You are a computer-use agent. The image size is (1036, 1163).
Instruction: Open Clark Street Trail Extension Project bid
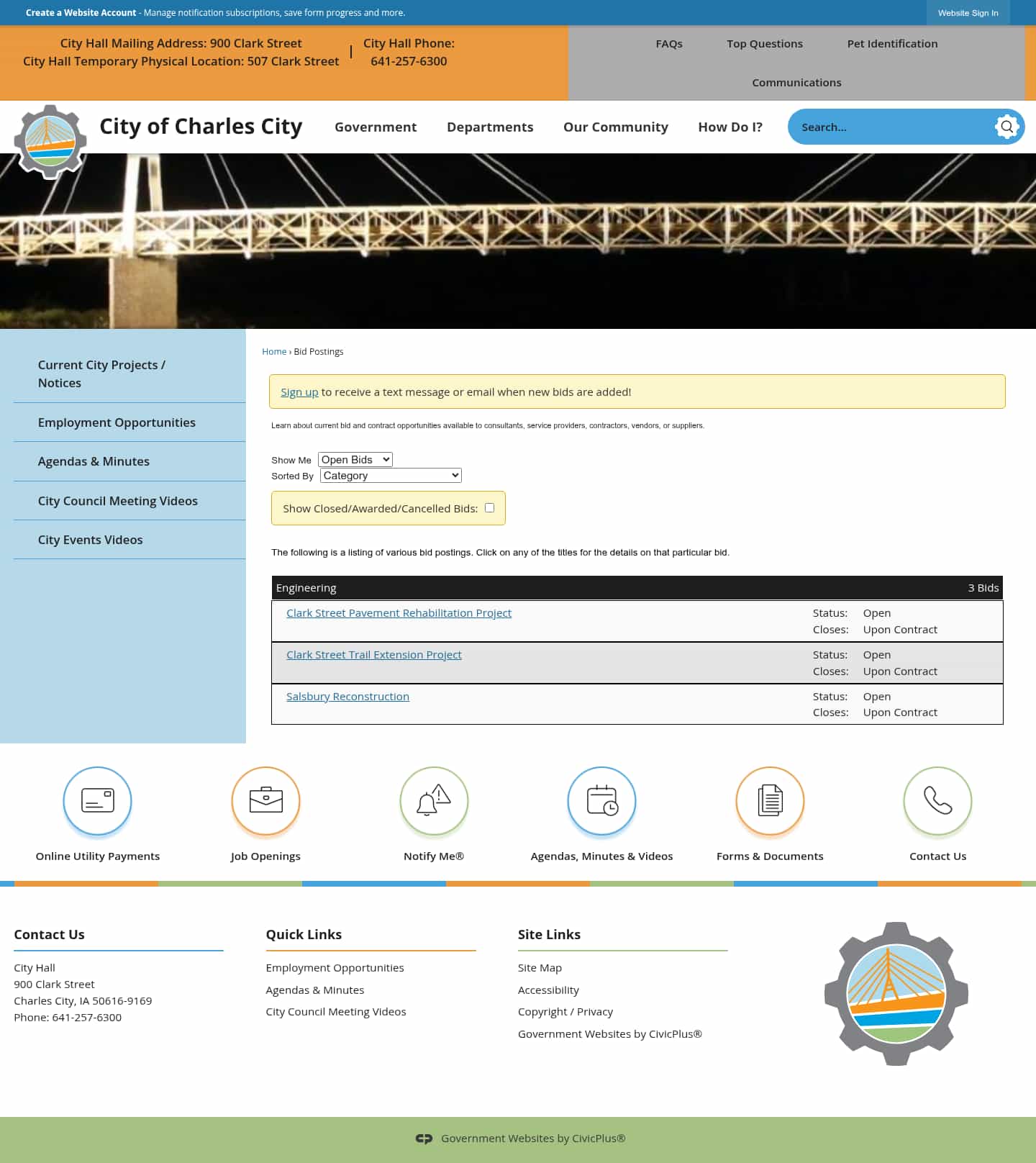[x=374, y=655]
